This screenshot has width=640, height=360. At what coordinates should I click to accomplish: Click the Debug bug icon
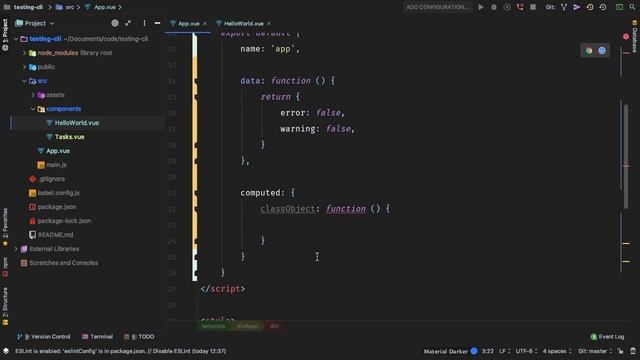494,7
